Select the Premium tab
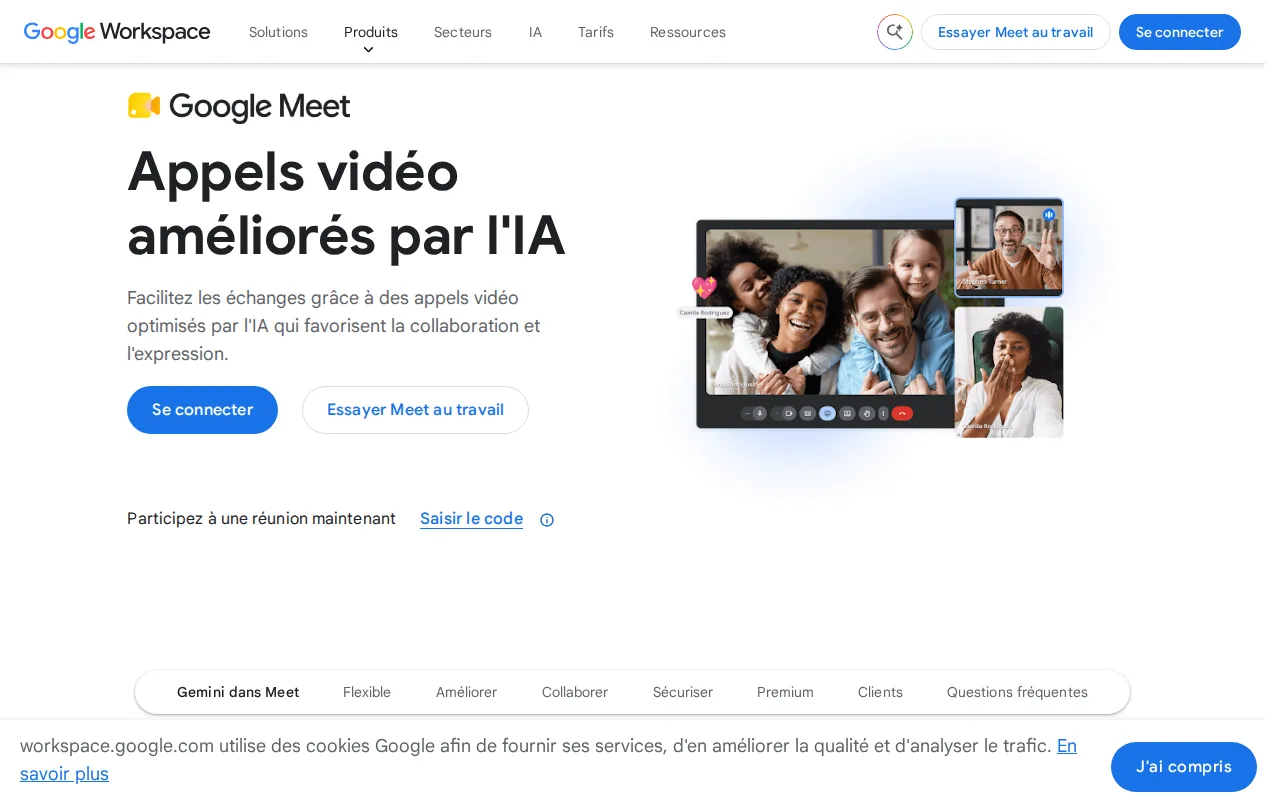 pos(785,692)
